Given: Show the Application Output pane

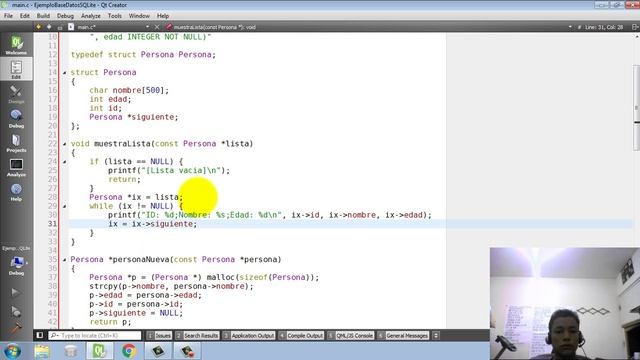Looking at the screenshot, I should (249, 336).
